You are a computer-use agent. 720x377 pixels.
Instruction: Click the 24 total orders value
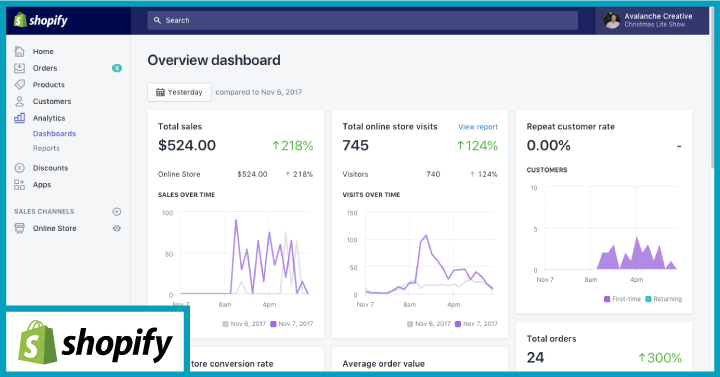click(535, 358)
